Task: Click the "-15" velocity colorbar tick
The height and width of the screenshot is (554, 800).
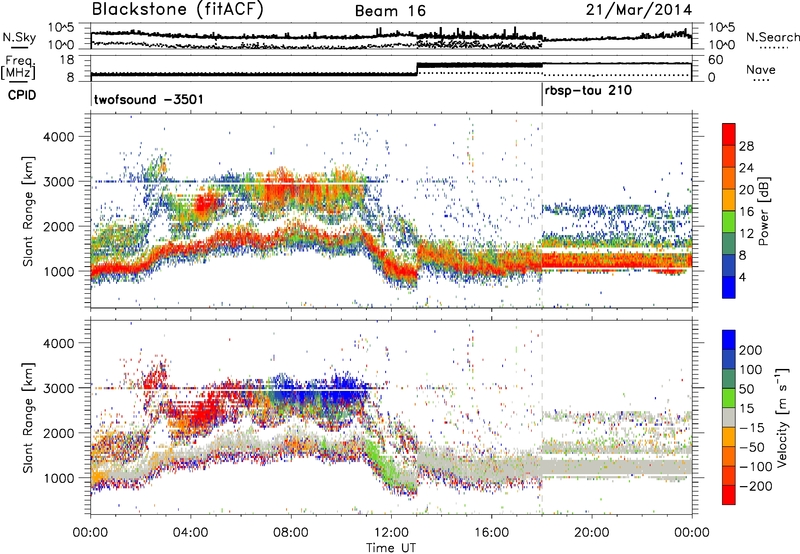Action: 753,428
